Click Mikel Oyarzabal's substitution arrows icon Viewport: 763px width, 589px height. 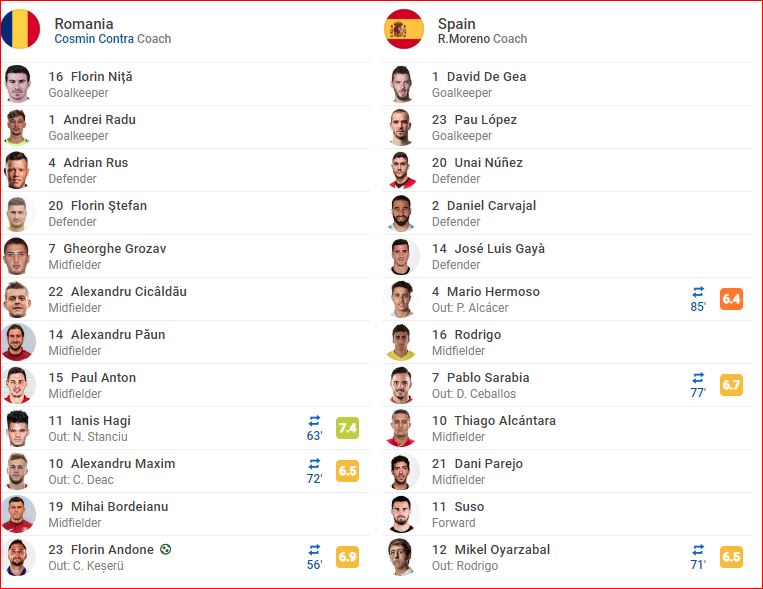(698, 550)
